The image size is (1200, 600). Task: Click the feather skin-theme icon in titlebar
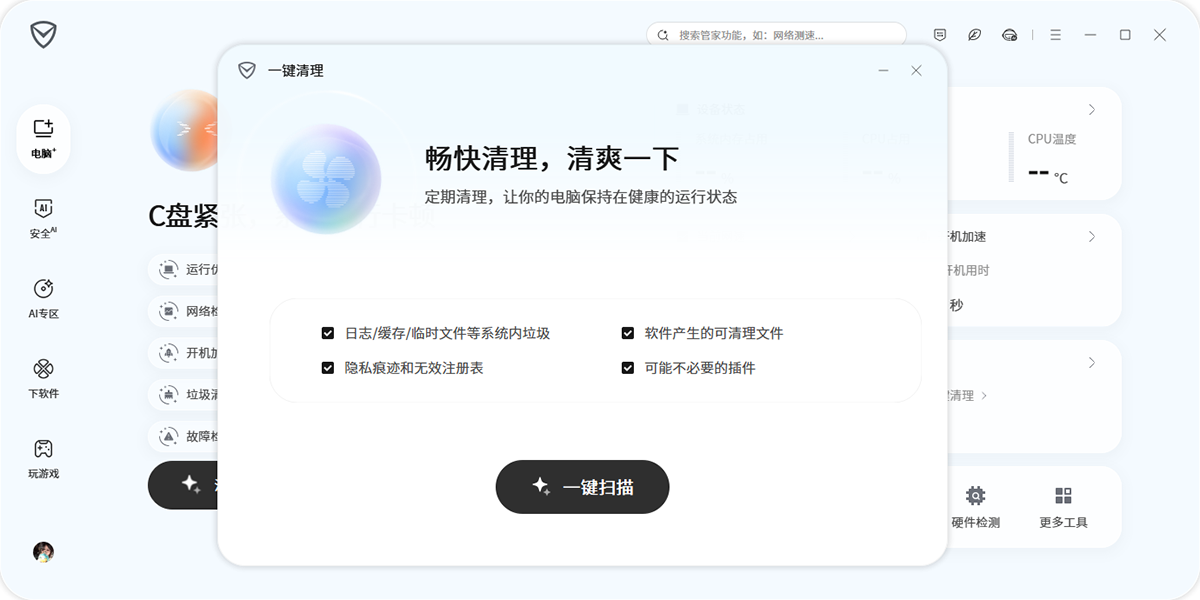[974, 34]
